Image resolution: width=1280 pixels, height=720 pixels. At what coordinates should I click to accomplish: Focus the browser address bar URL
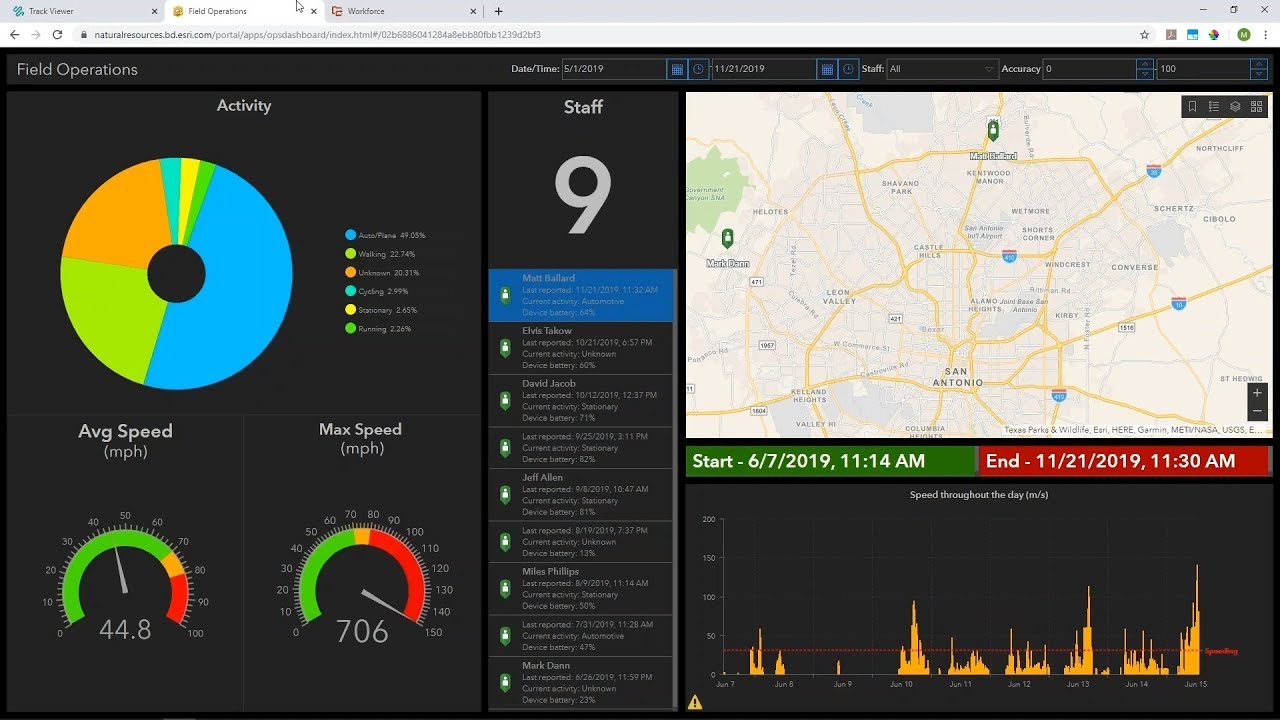point(318,34)
